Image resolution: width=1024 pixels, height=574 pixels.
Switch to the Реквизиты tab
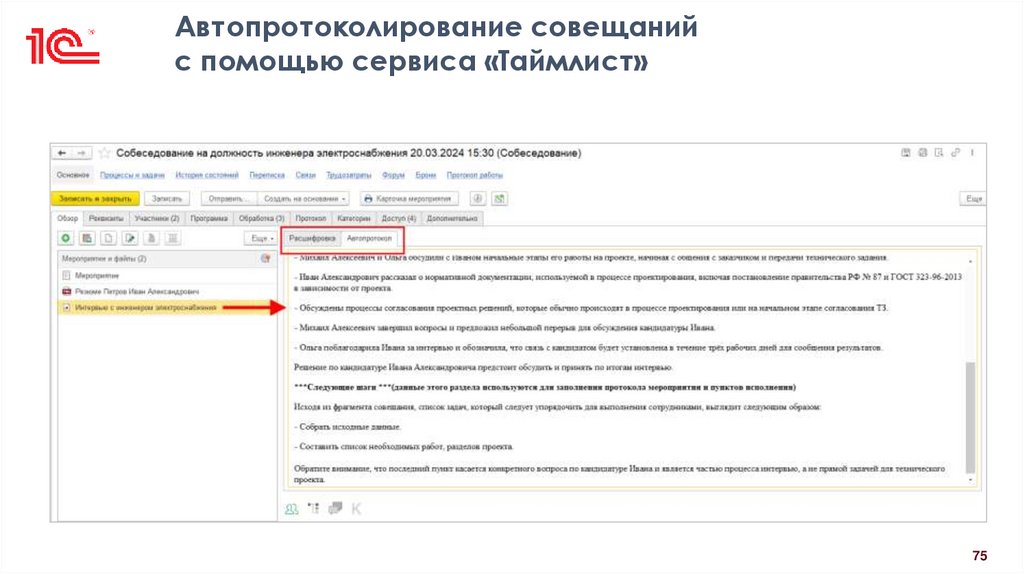[x=106, y=219]
